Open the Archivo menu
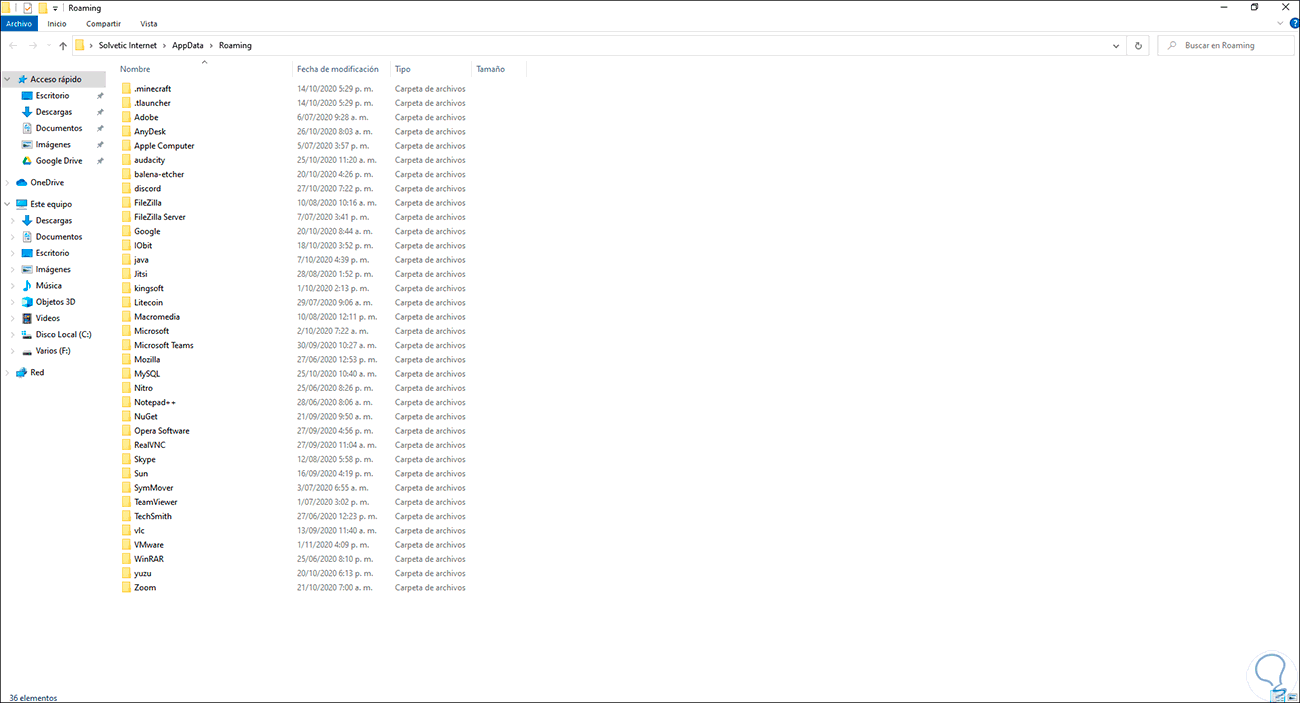The height and width of the screenshot is (703, 1300). pos(19,23)
